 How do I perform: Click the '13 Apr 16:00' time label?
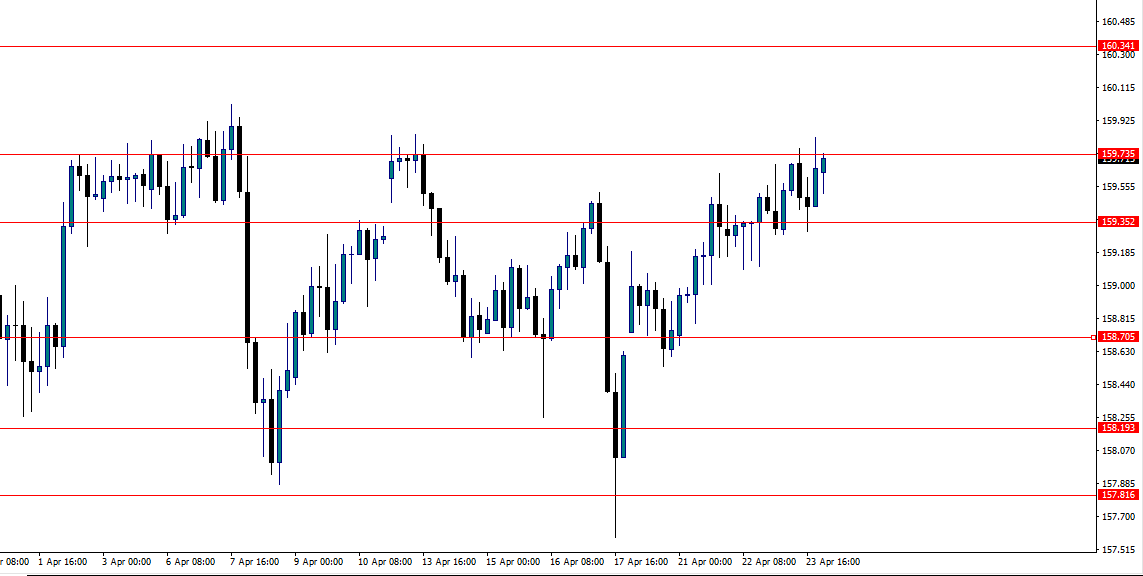point(449,562)
